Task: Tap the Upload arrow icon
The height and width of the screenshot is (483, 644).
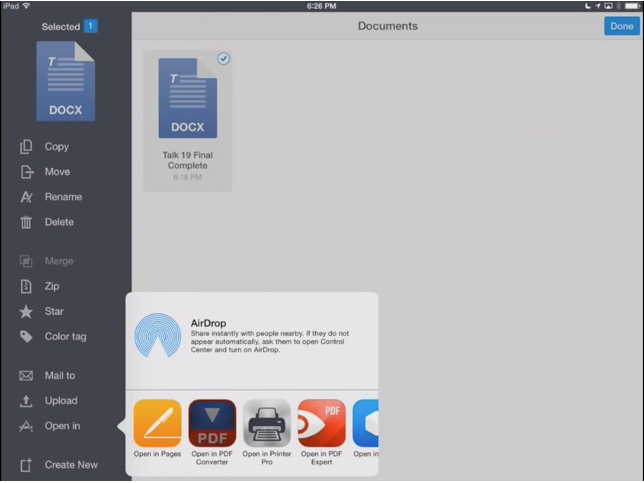Action: coord(26,401)
